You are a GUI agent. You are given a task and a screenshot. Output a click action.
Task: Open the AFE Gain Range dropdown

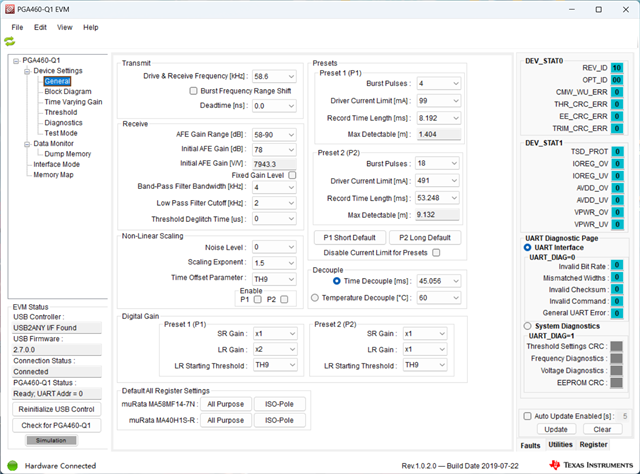[x=274, y=135]
